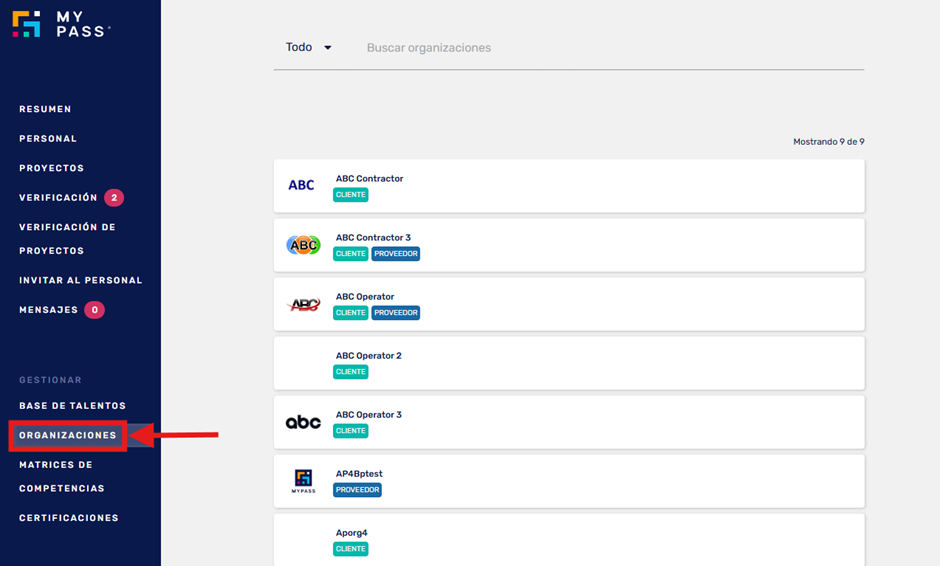Open Base de Talentos
Image resolution: width=940 pixels, height=566 pixels.
point(73,406)
